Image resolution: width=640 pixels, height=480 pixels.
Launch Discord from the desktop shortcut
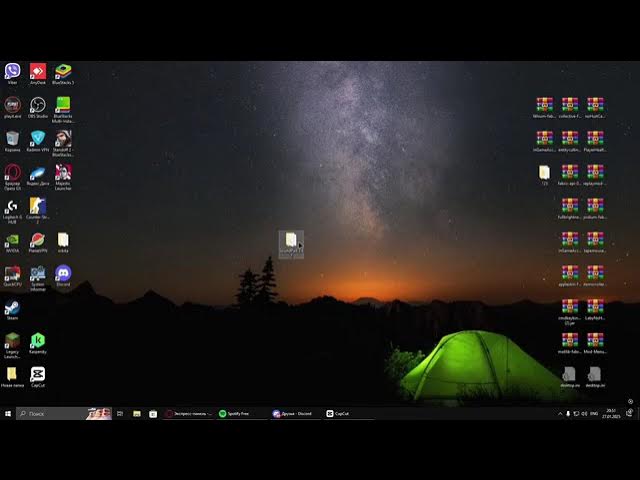pyautogui.click(x=63, y=276)
